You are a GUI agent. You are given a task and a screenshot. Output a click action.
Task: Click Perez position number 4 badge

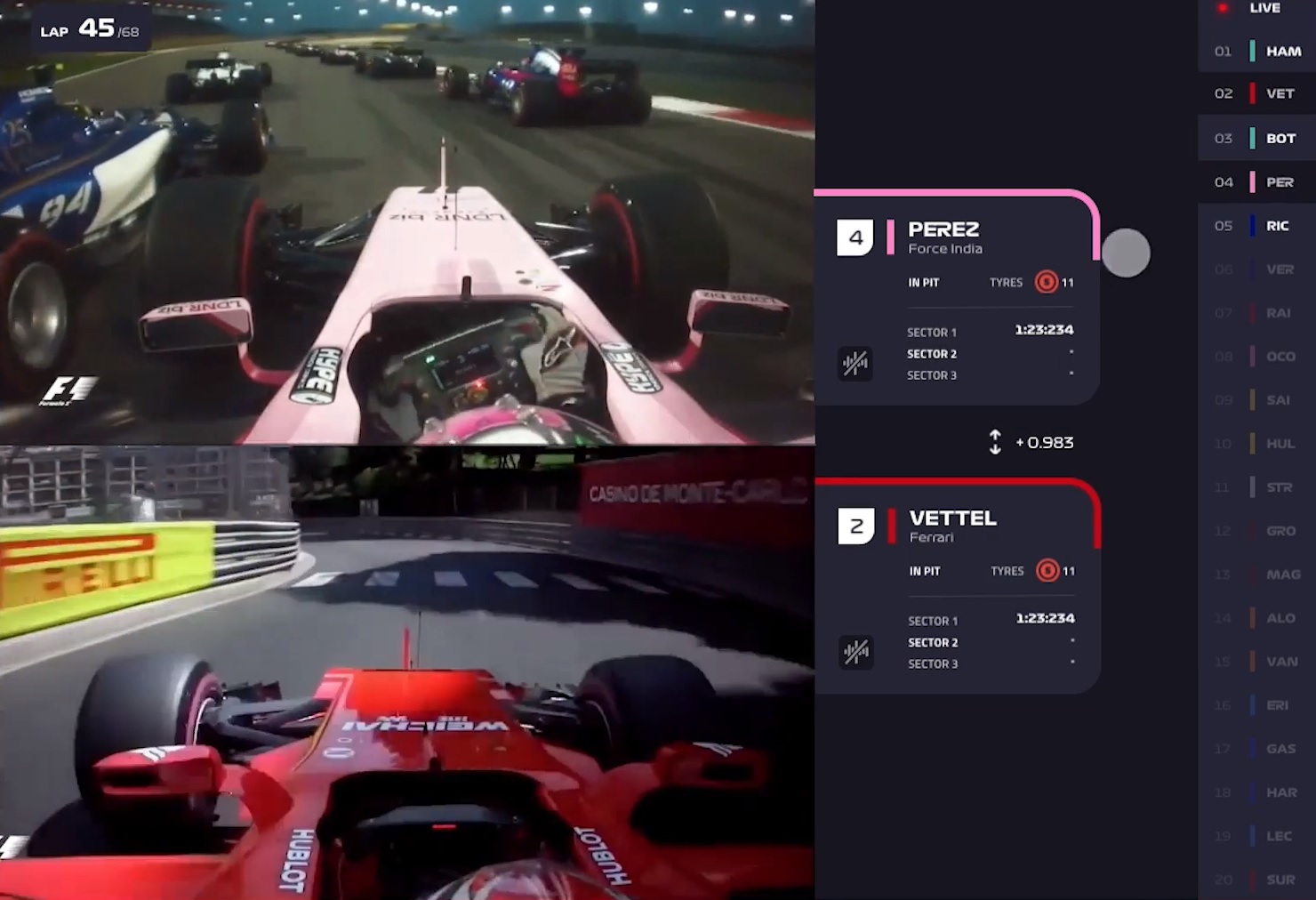click(855, 237)
